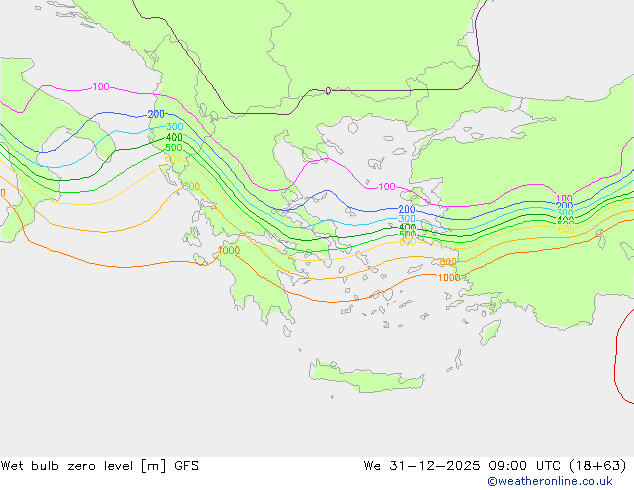Click the cyan "300" label in the central Aegean

click(x=407, y=219)
